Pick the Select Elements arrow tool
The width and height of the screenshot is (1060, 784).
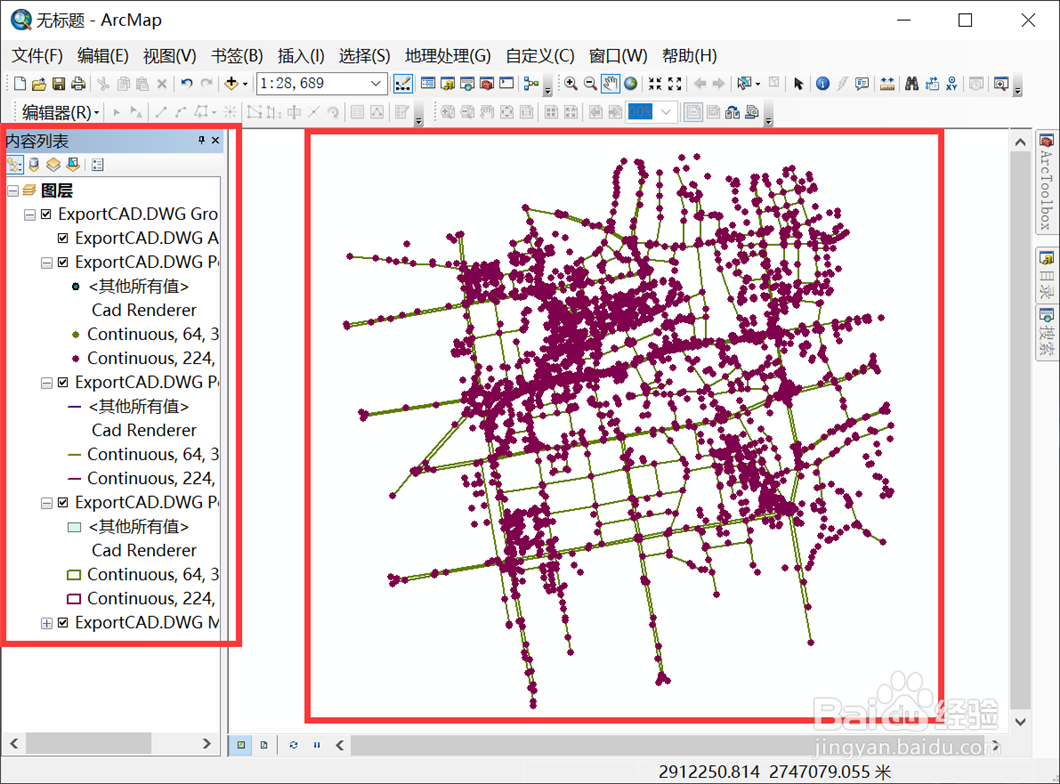(x=798, y=83)
